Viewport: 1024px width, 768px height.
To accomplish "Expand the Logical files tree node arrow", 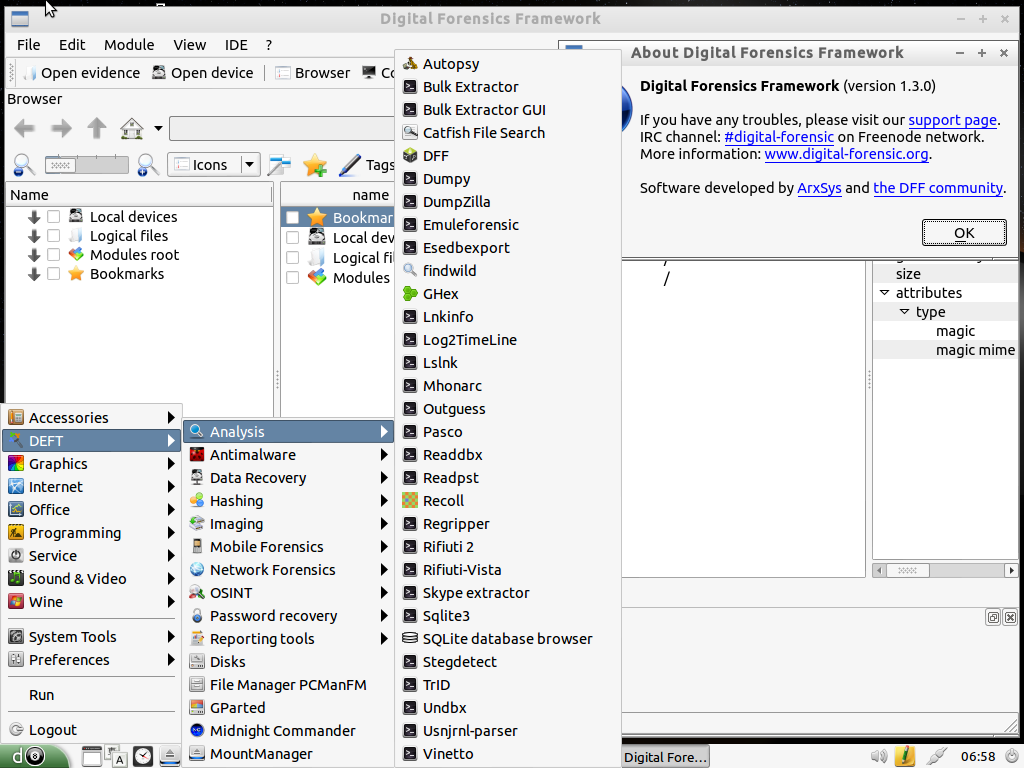I will coord(34,236).
